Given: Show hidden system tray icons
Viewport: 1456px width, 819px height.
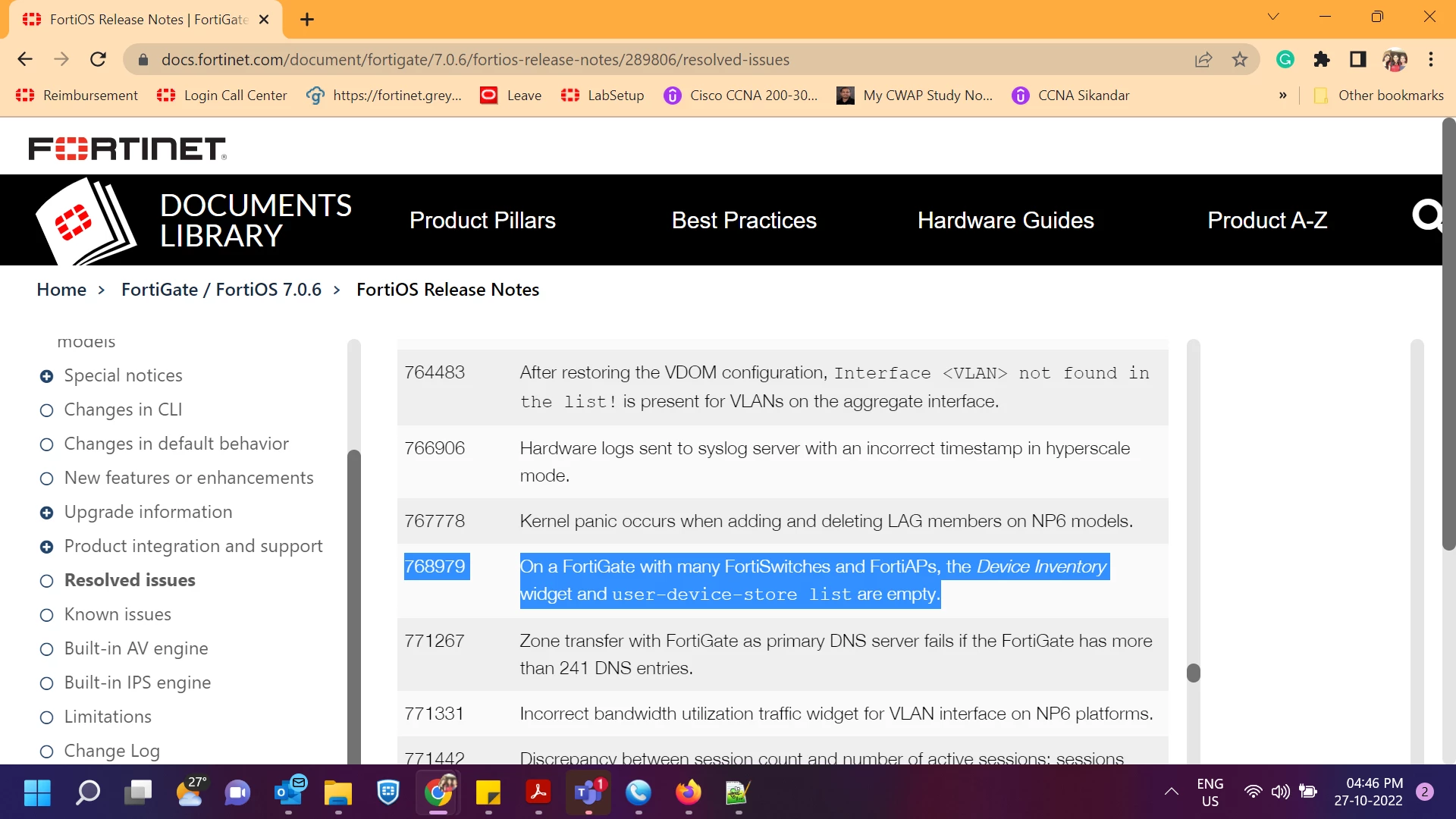Looking at the screenshot, I should [x=1172, y=792].
